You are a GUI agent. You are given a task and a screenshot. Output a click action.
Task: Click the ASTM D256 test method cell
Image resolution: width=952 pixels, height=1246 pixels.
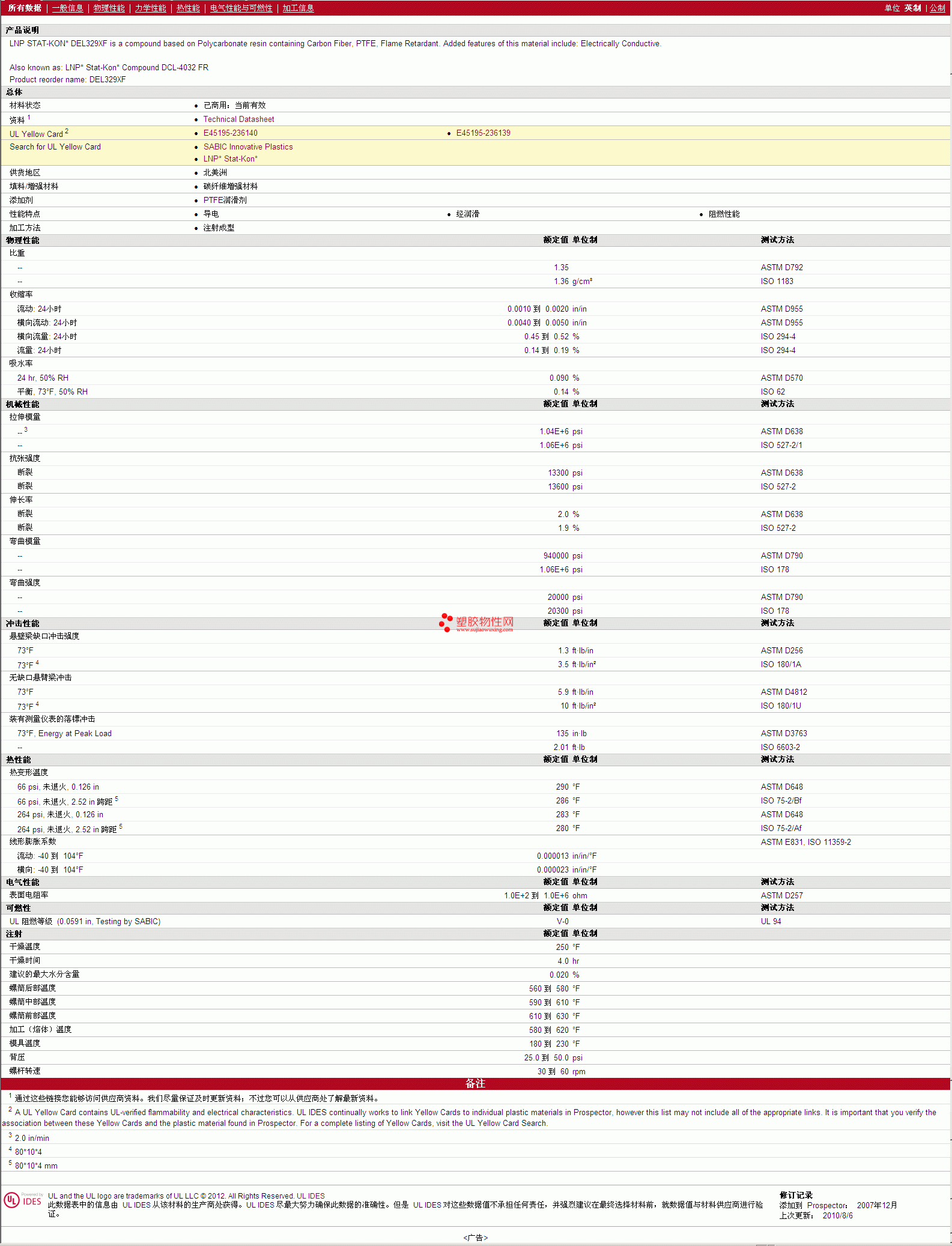click(x=781, y=650)
